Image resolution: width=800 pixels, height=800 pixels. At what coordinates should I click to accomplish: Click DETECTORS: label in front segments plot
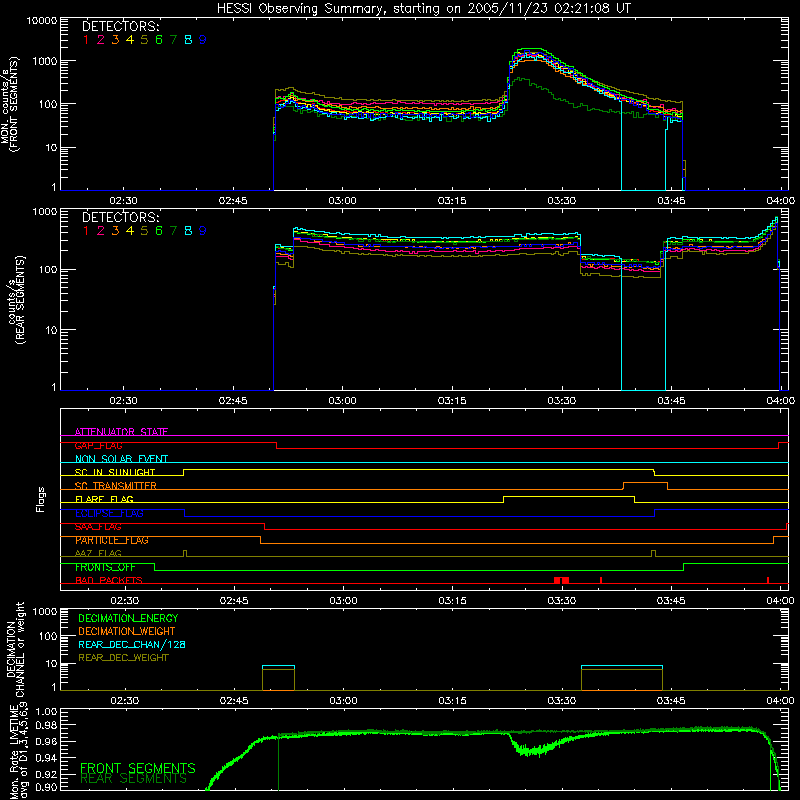[120, 26]
